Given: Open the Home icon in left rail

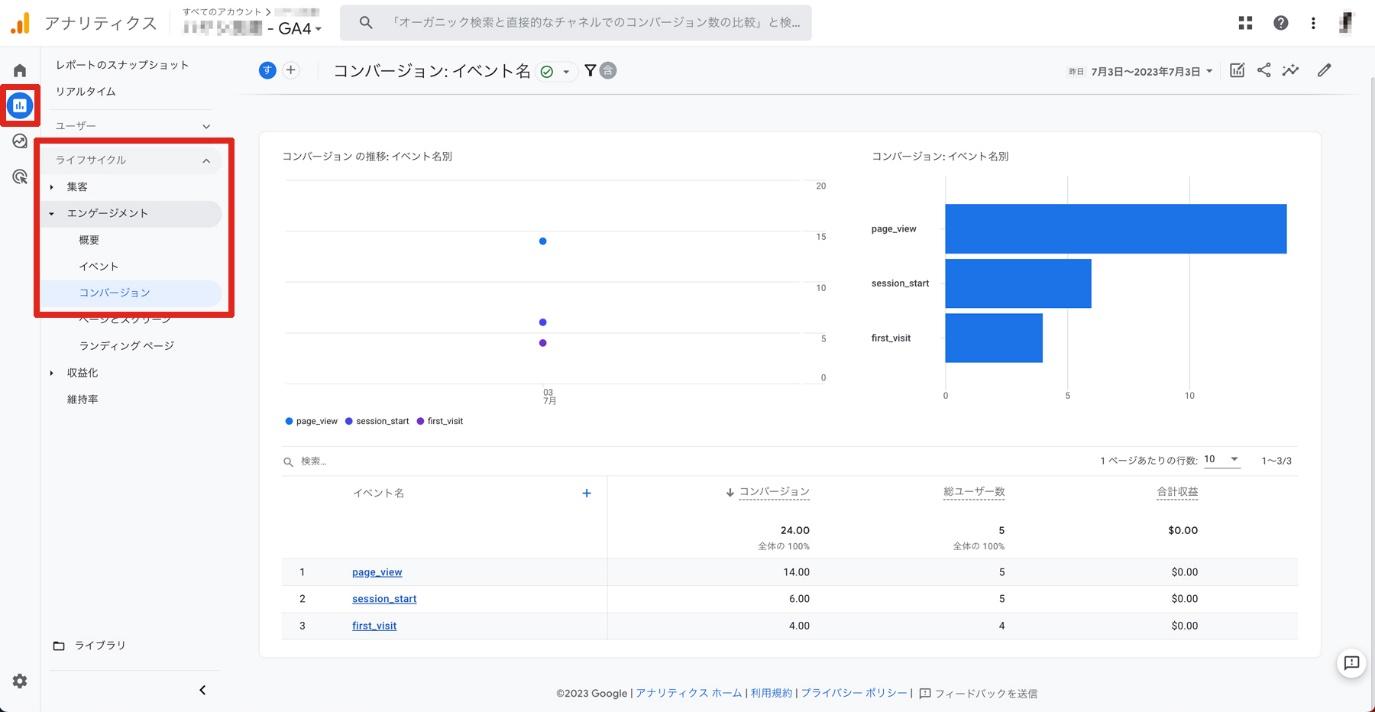Looking at the screenshot, I should (x=19, y=71).
